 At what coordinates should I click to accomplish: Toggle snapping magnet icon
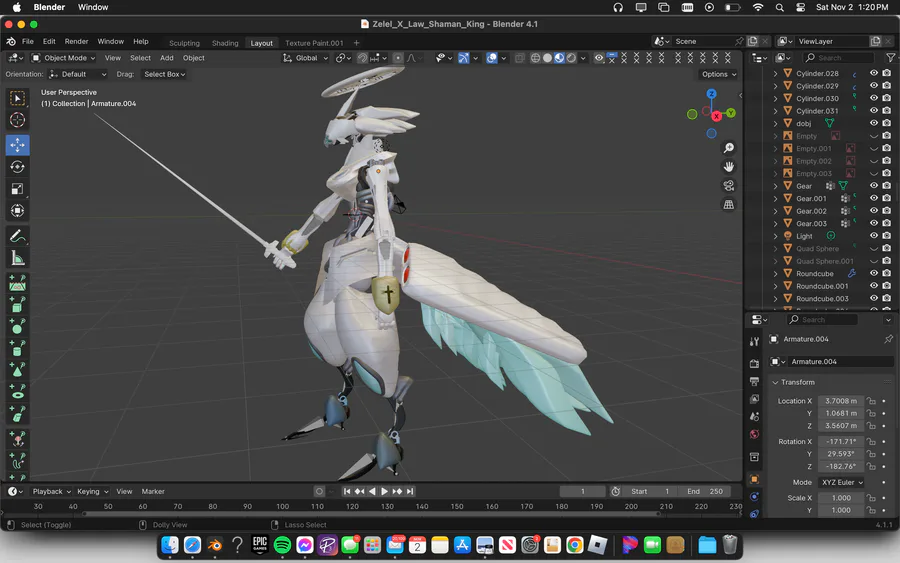pos(363,58)
